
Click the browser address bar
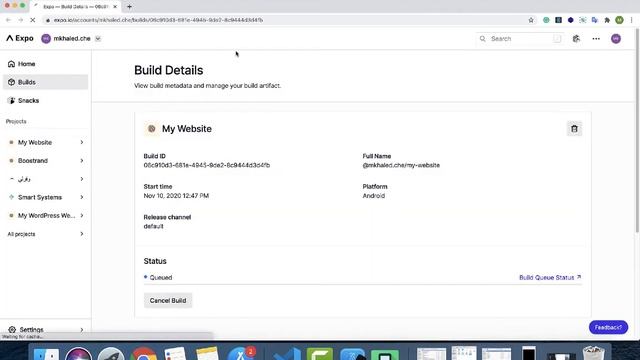click(x=286, y=20)
